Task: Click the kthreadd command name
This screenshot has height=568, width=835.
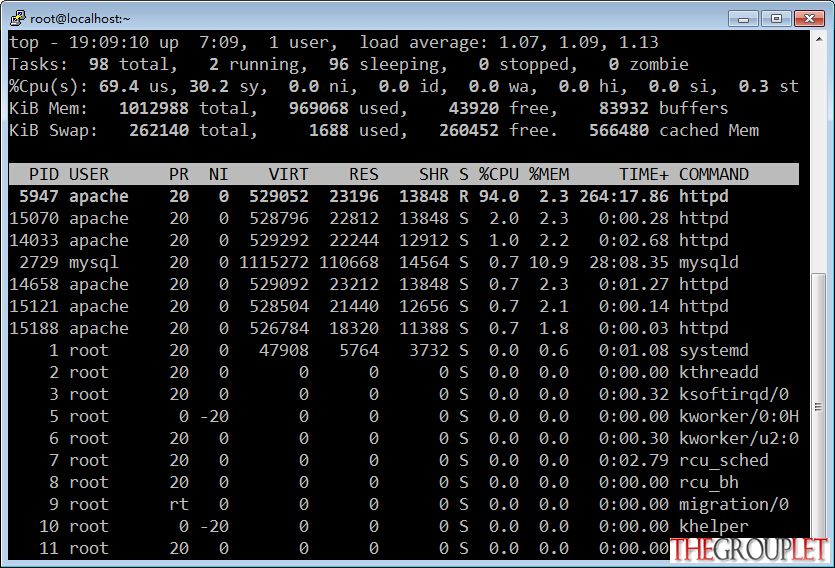Action: tap(719, 372)
